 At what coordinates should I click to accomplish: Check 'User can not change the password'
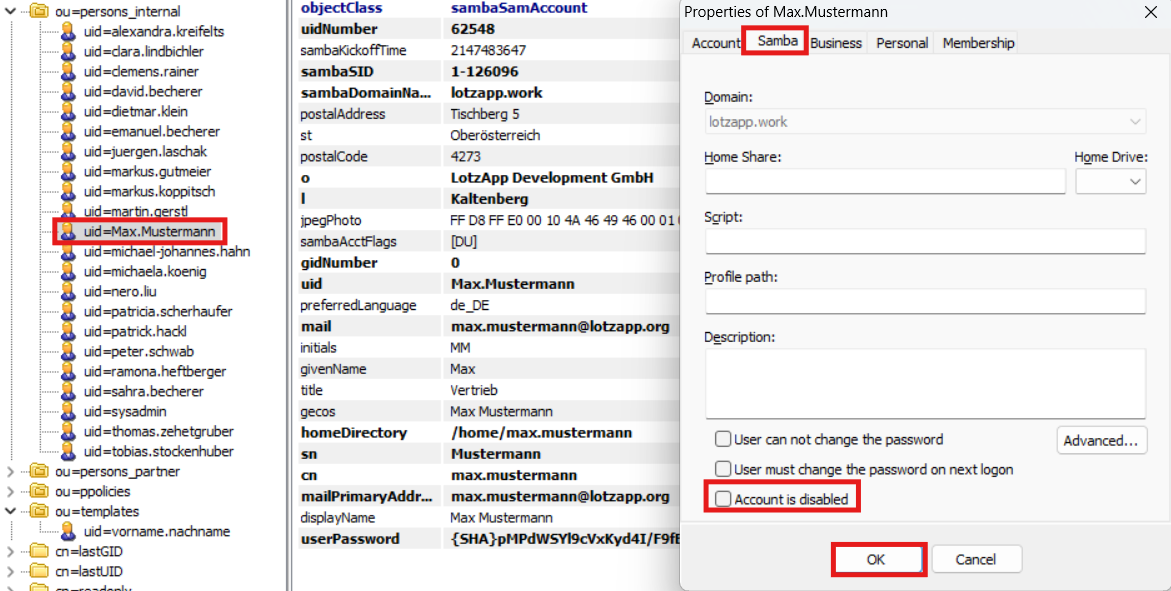[723, 439]
